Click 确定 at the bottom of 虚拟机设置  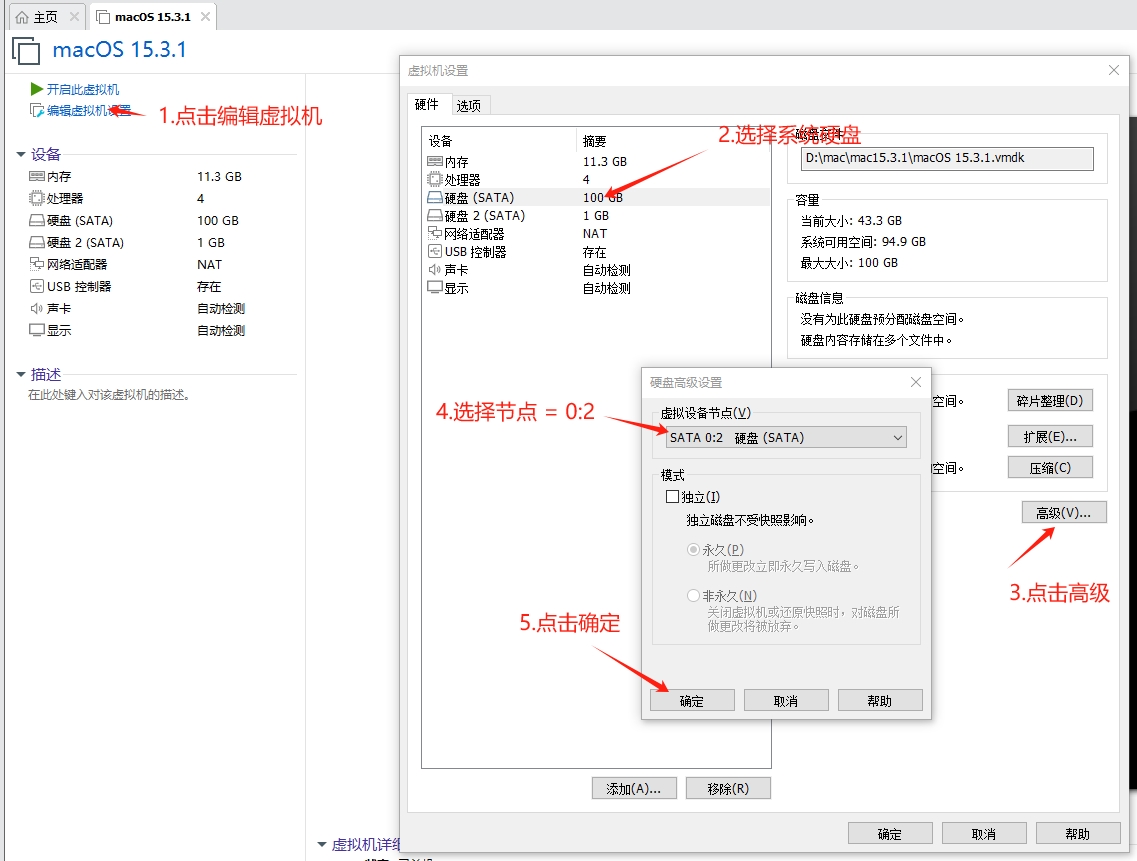pyautogui.click(x=890, y=833)
